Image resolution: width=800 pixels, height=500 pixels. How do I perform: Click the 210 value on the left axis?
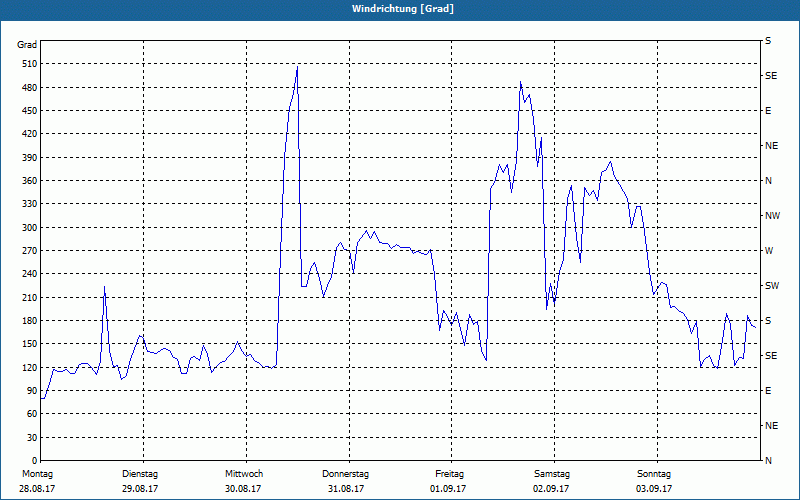click(x=30, y=297)
